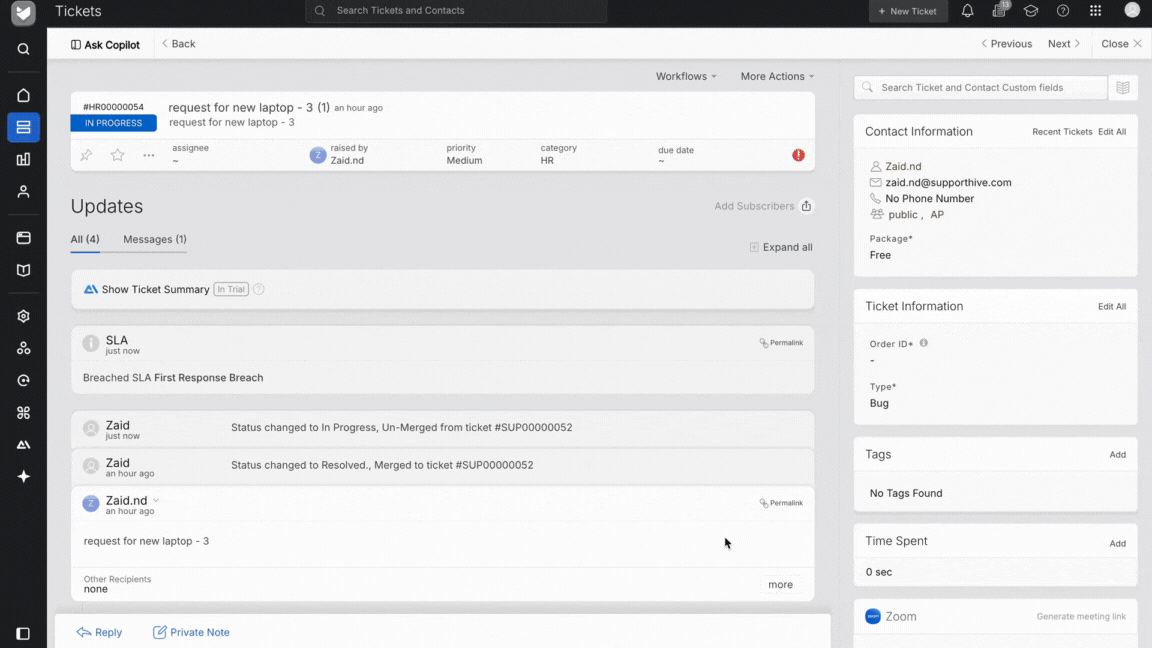Viewport: 1152px width, 648px height.
Task: Show more recipients details
Action: click(780, 585)
